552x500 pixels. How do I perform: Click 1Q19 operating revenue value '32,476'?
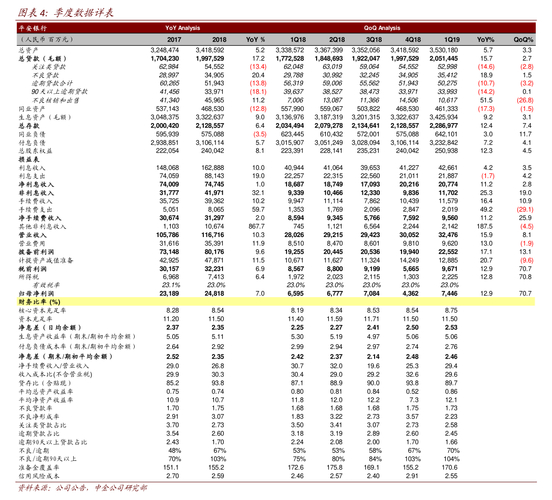click(x=448, y=235)
